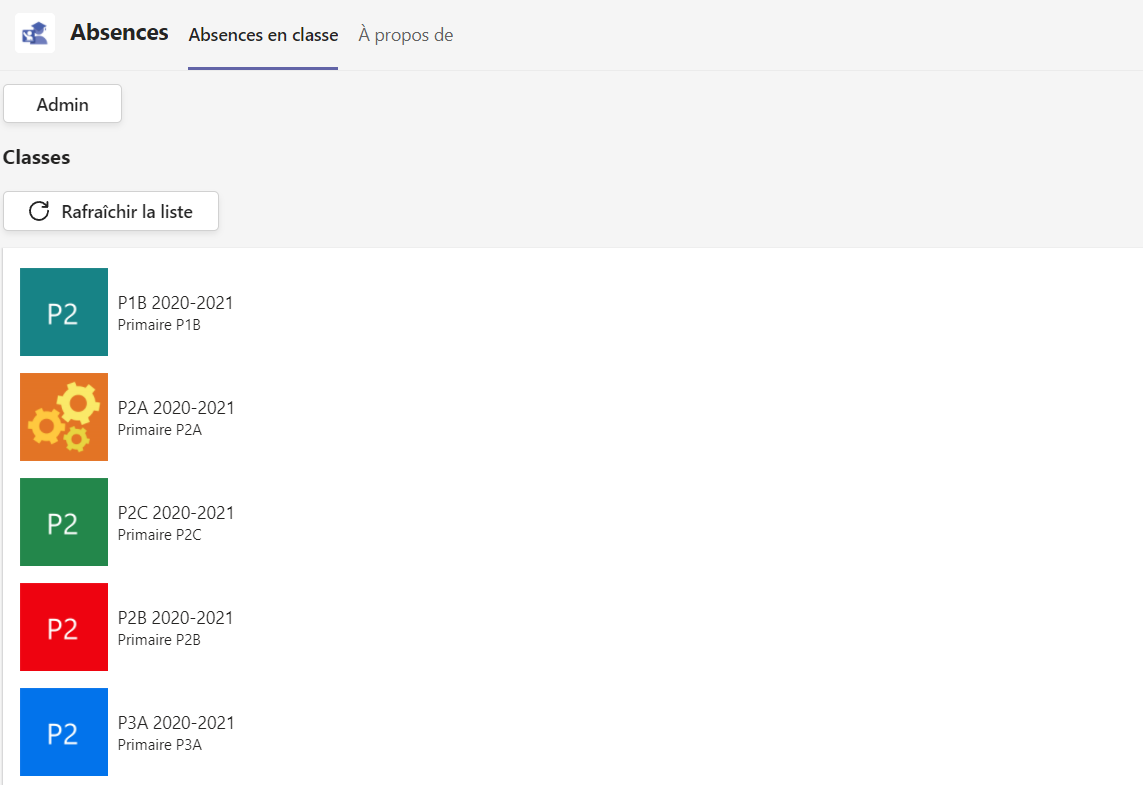
Task: Open the teal P1B class tile icon
Action: pyautogui.click(x=63, y=312)
